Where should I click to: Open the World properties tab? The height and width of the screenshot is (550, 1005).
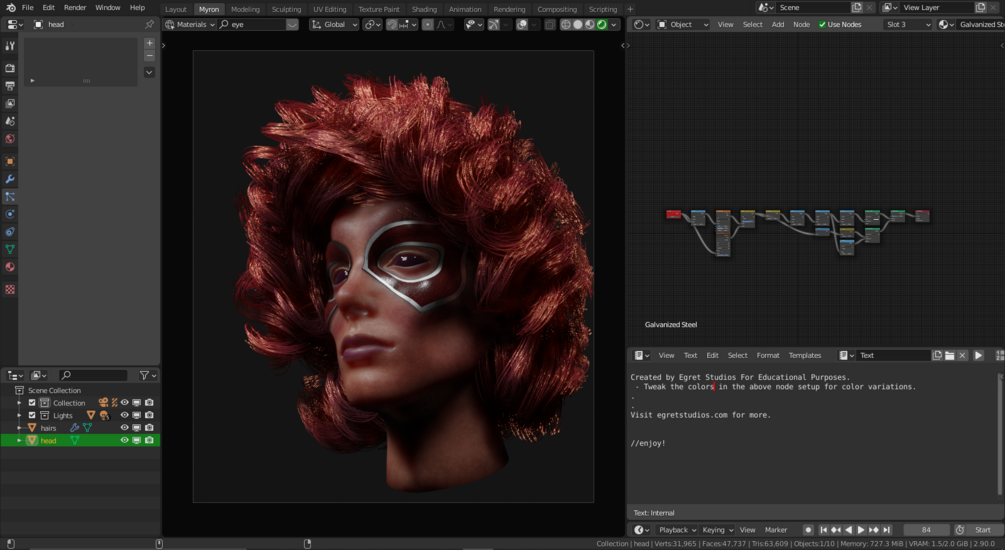click(10, 138)
